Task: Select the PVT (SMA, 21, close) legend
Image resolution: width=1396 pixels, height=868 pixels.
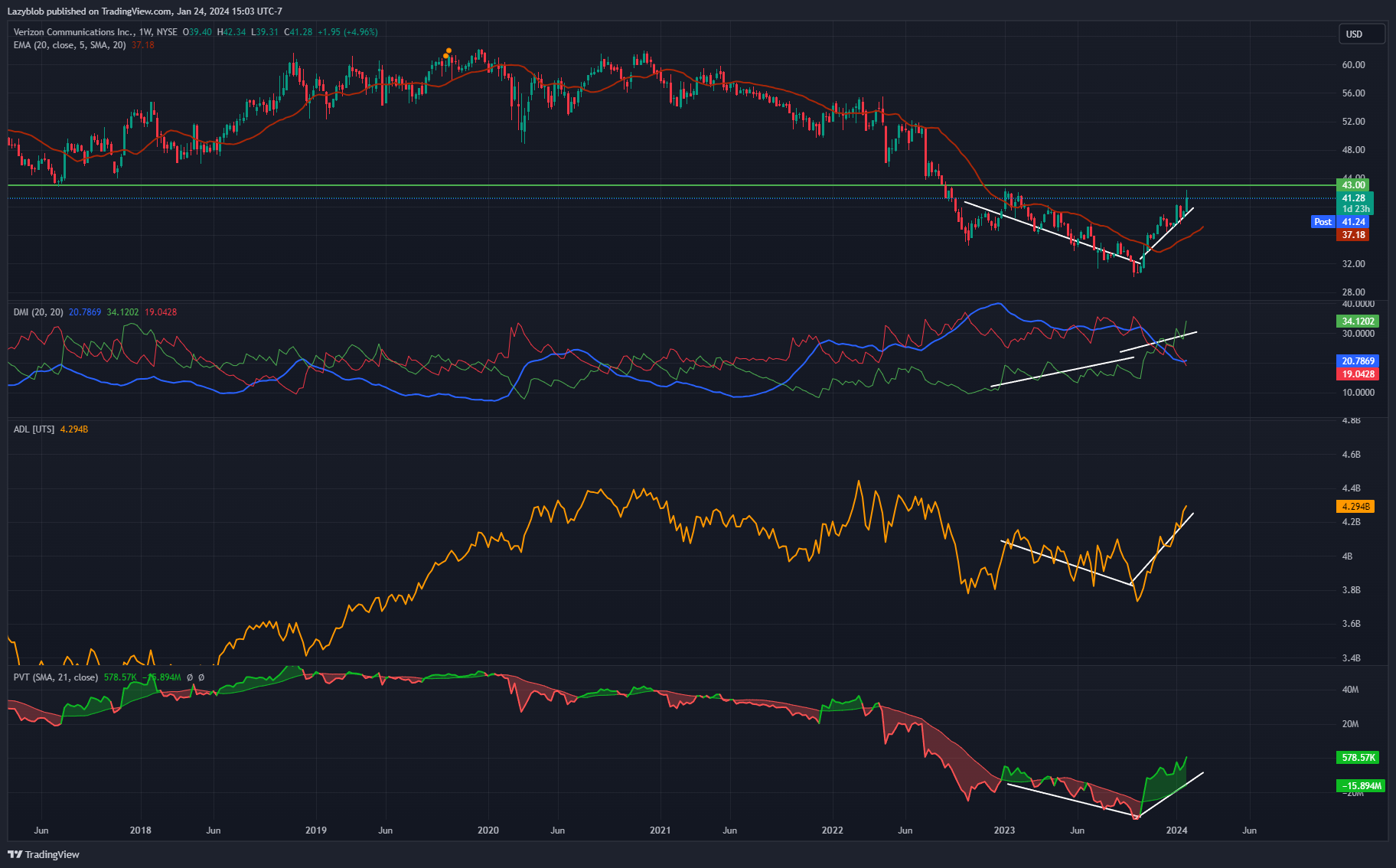Action: (55, 677)
